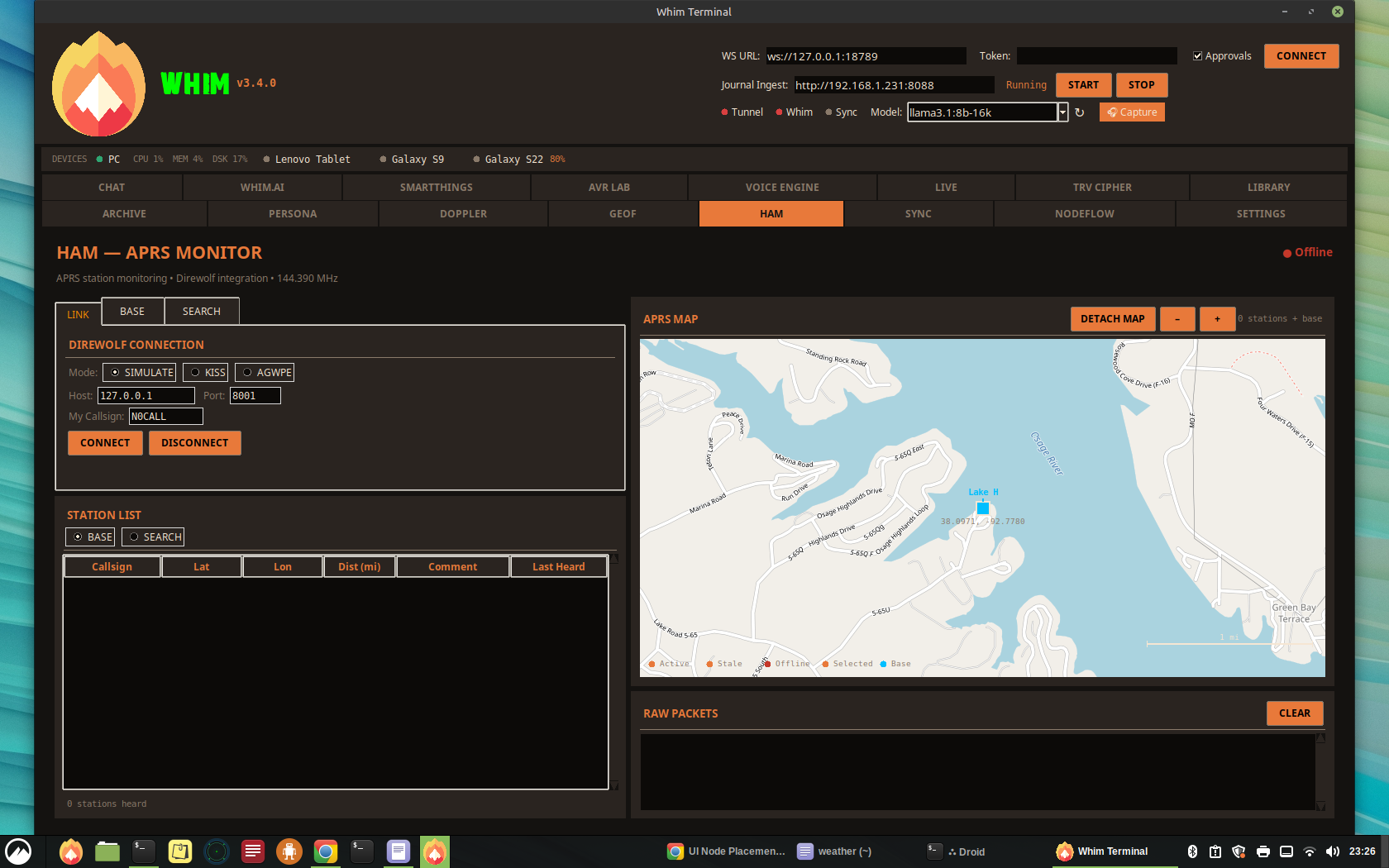Open the printer tray icon

[1263, 851]
